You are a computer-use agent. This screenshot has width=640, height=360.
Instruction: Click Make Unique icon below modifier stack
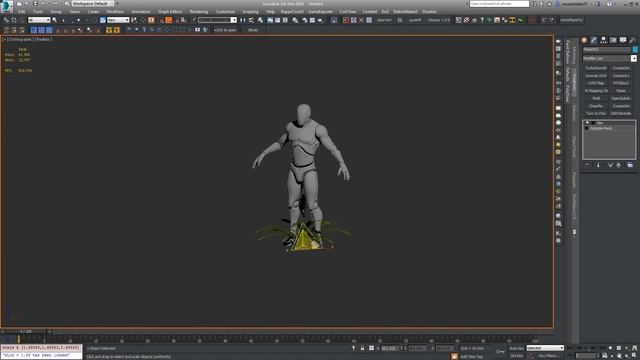pyautogui.click(x=610, y=165)
